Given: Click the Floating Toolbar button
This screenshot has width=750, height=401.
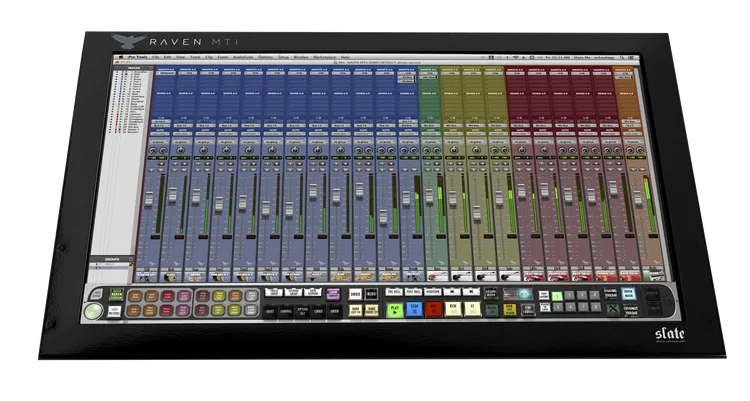Looking at the screenshot, I should [611, 293].
